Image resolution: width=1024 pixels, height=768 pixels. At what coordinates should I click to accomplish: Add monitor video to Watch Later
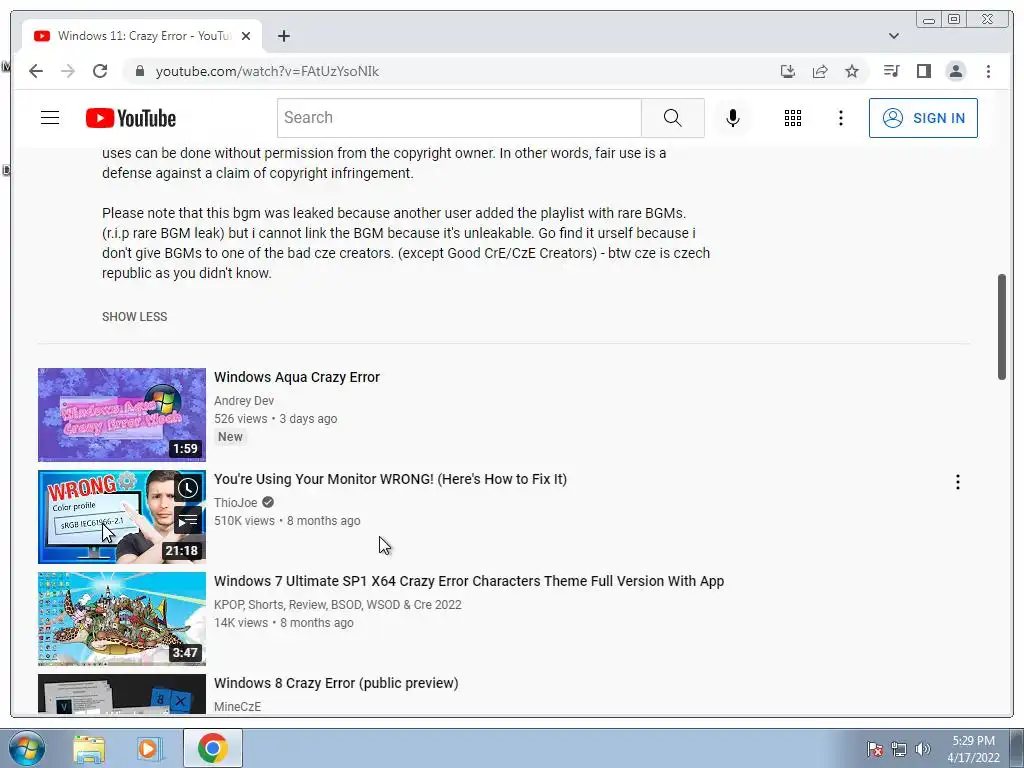188,488
